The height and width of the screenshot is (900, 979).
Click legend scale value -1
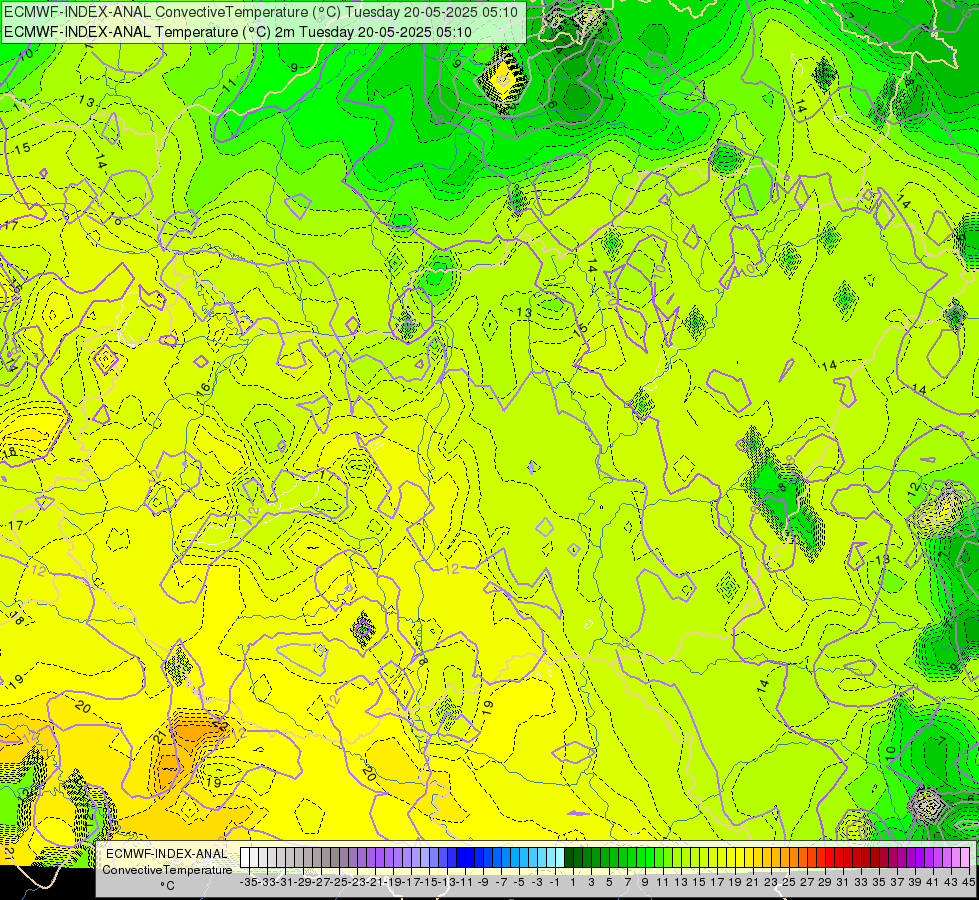pyautogui.click(x=554, y=882)
